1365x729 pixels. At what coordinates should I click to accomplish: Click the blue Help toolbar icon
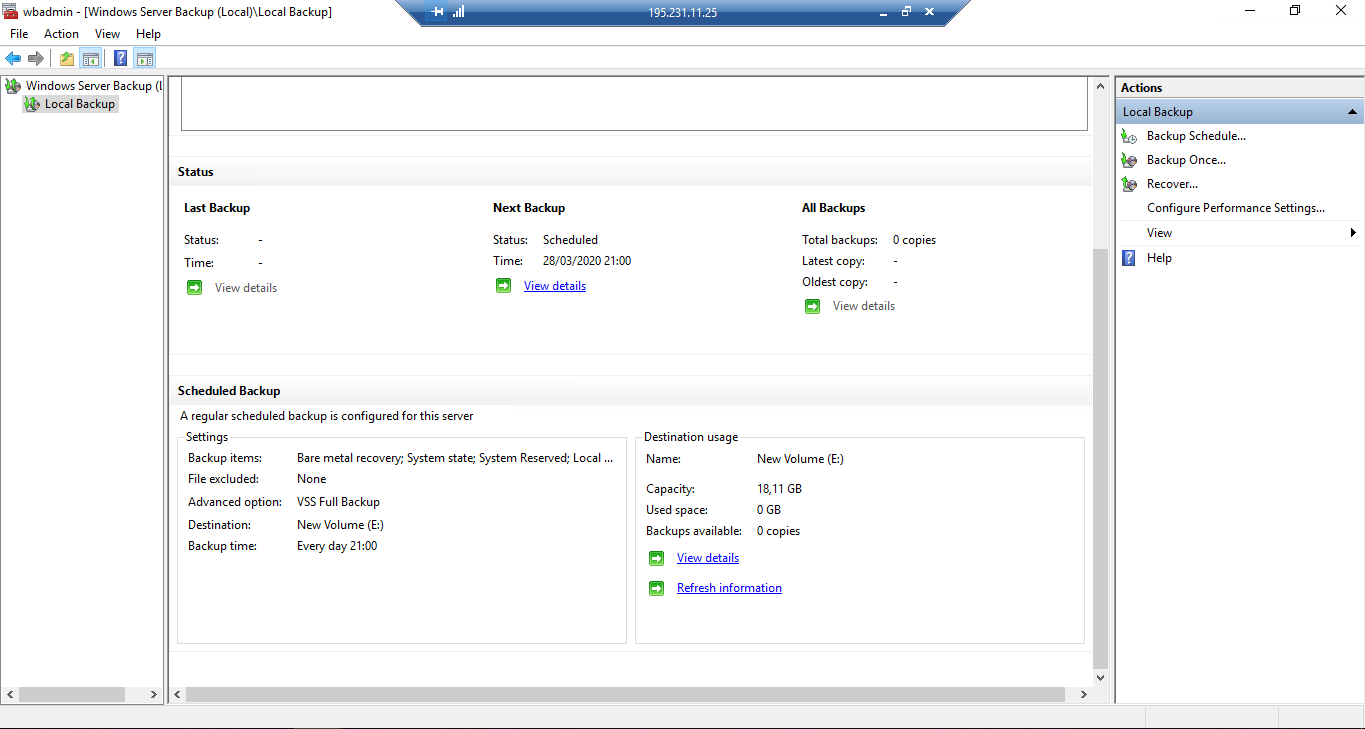click(120, 58)
